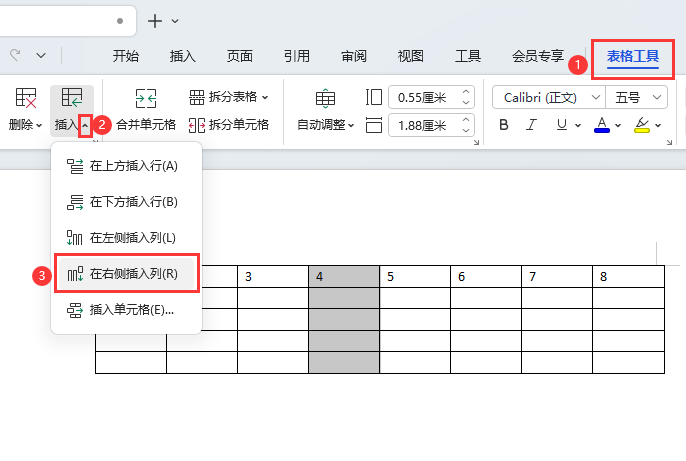Edit the 0.55厘米 height field
The width and height of the screenshot is (686, 461).
[x=422, y=98]
